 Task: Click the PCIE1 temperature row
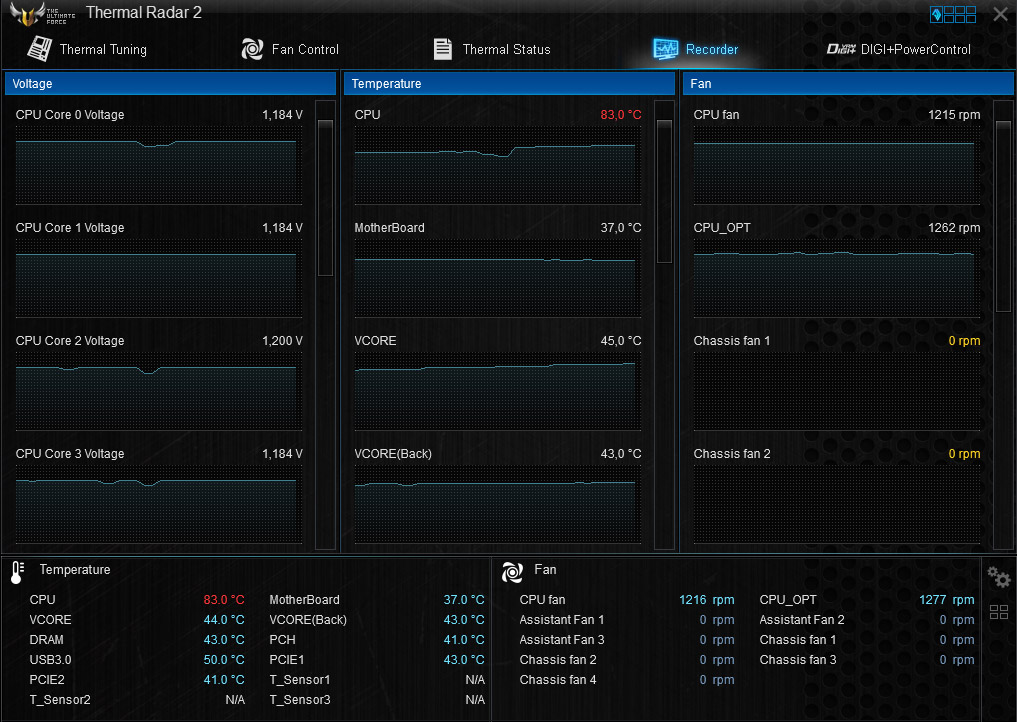pos(377,660)
